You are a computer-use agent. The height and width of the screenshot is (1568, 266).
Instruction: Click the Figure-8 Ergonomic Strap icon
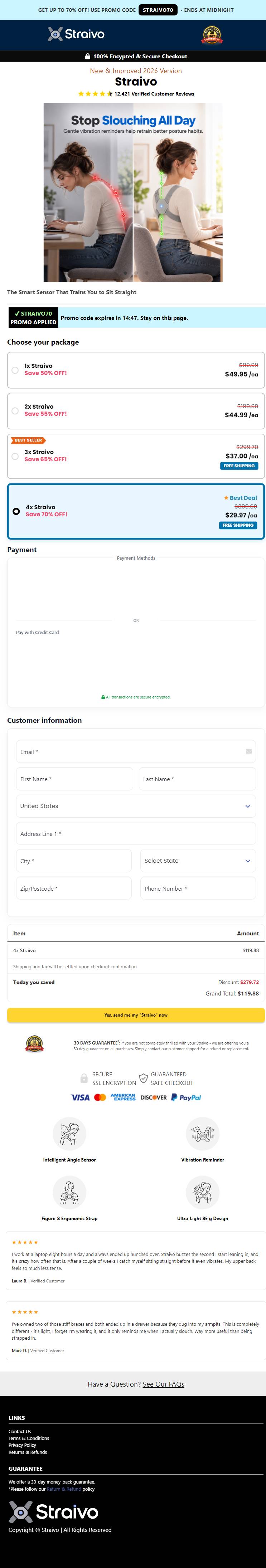pyautogui.click(x=69, y=1192)
